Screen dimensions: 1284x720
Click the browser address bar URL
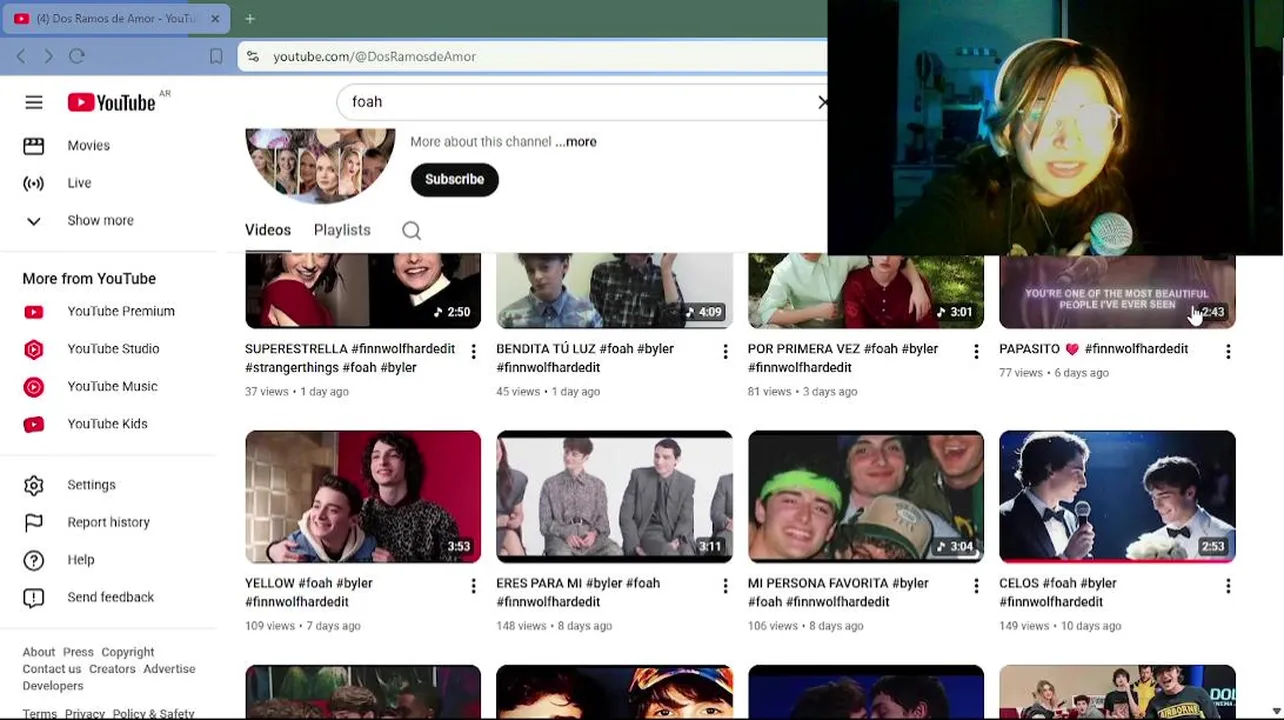375,57
